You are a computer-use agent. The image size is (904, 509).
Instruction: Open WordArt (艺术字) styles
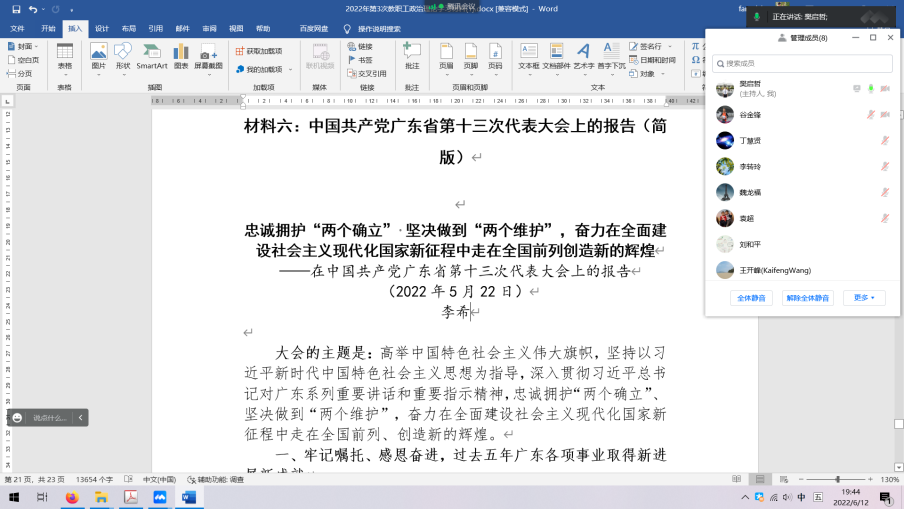coord(583,58)
